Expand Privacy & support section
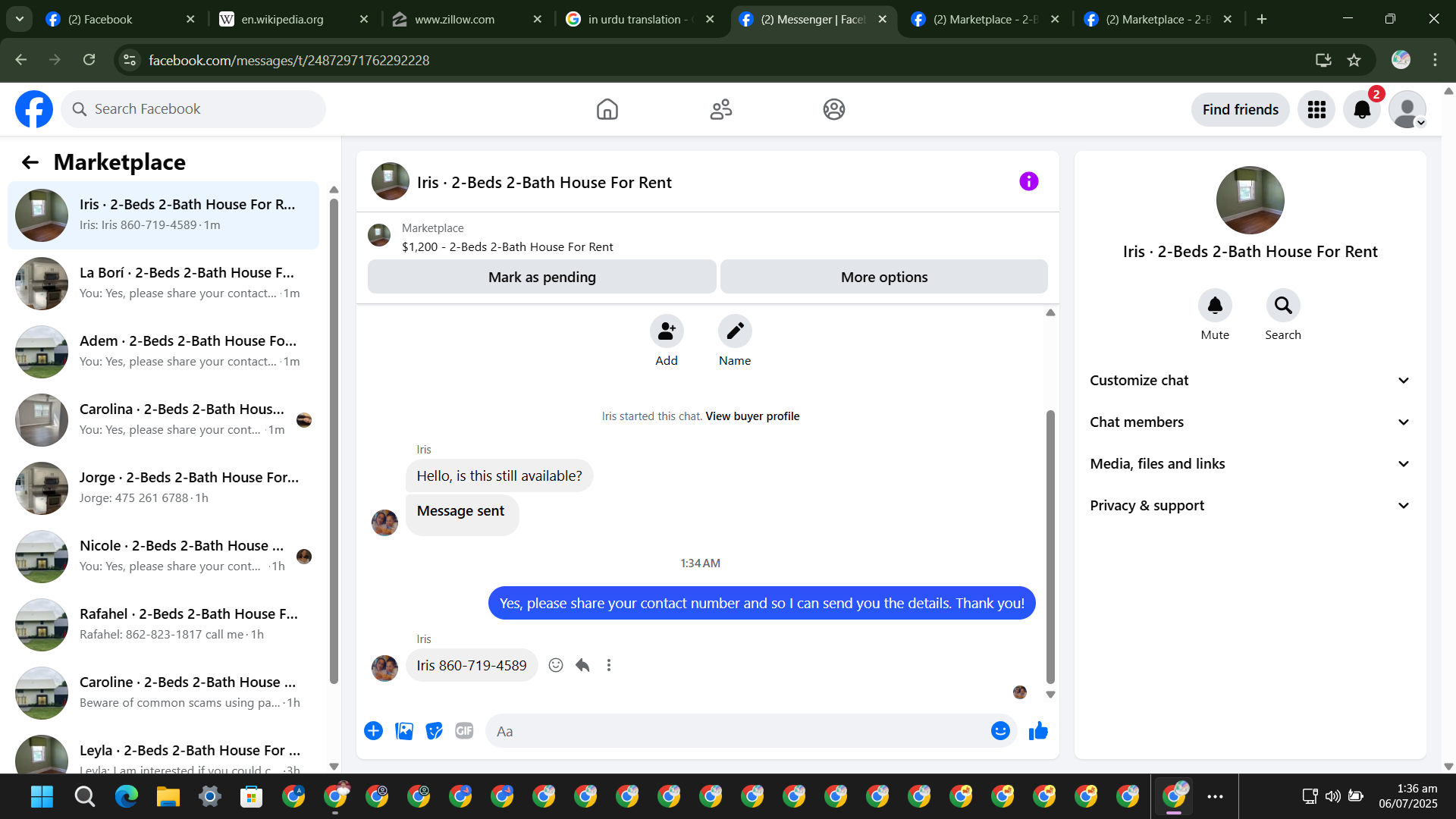Screen dimensions: 1456x819 pyautogui.click(x=1250, y=506)
